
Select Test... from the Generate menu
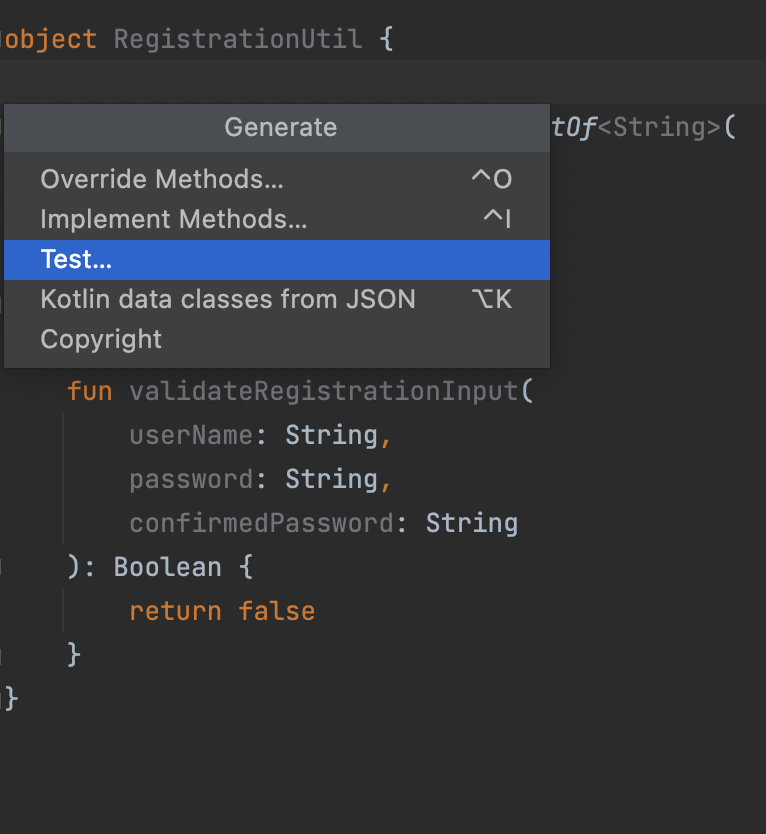click(75, 259)
